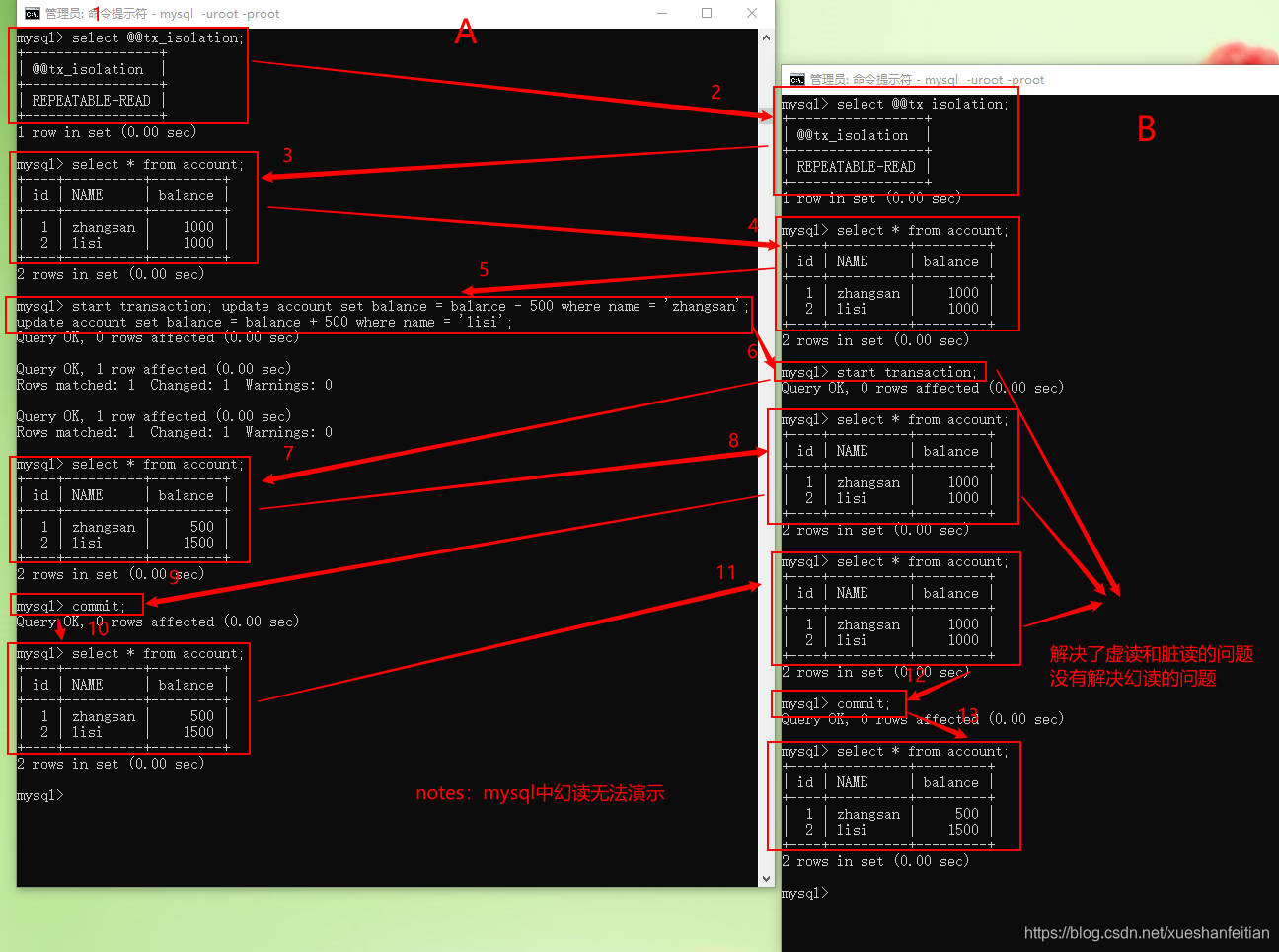
Task: Click the 'lisi 1000' row in window A
Action: tap(123, 243)
